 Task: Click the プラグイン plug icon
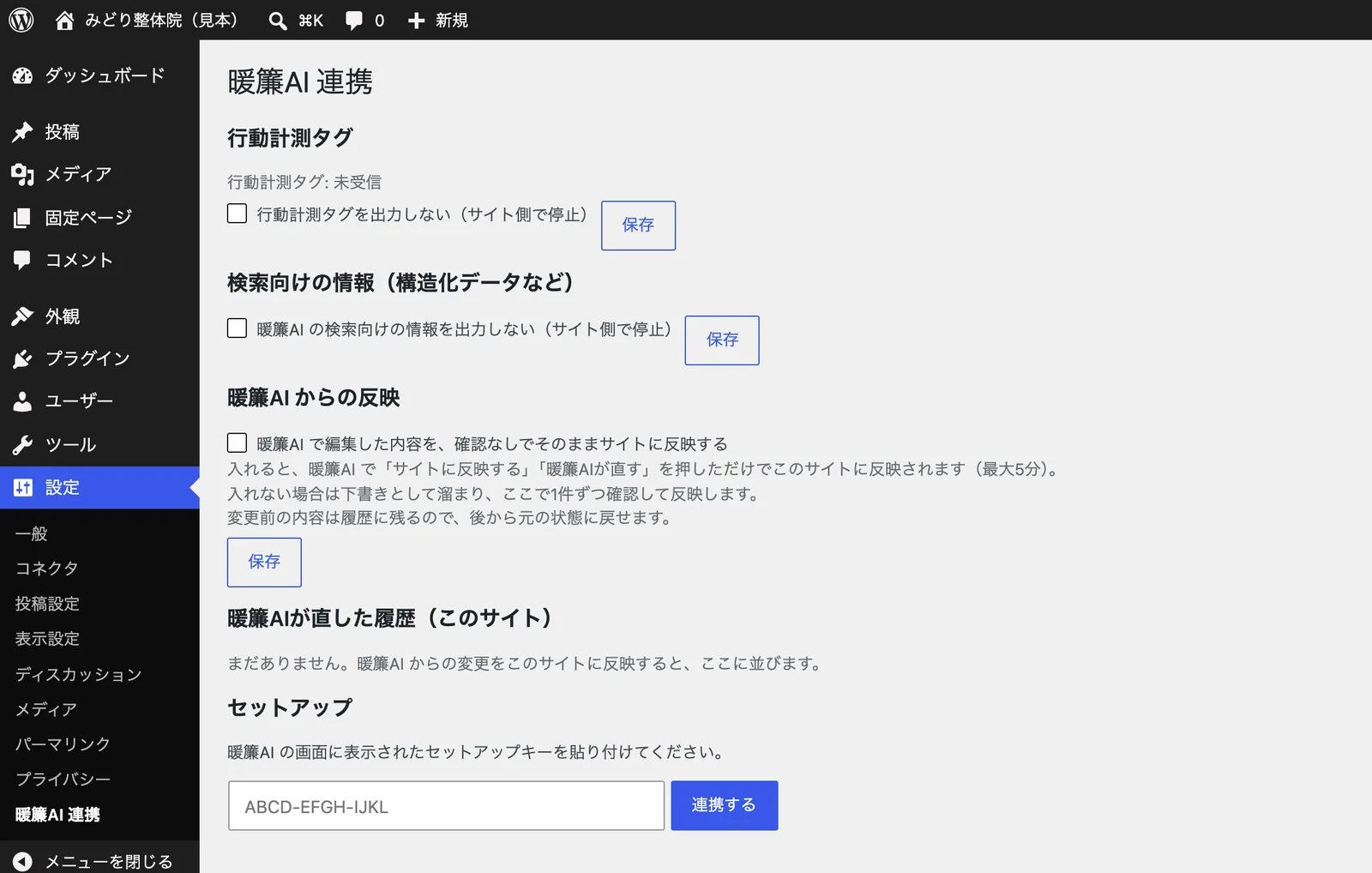[x=22, y=358]
